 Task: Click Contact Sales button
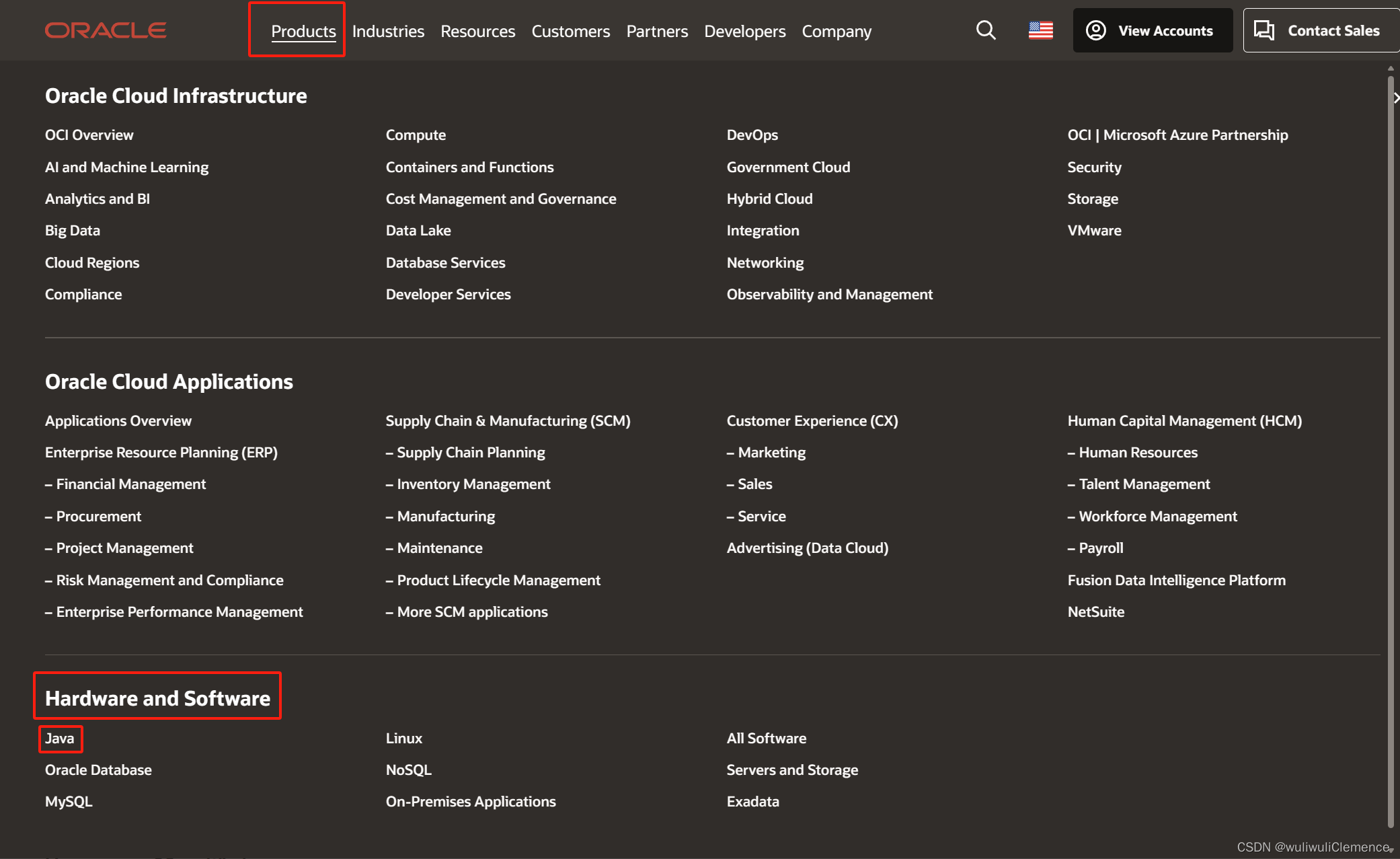(1321, 30)
